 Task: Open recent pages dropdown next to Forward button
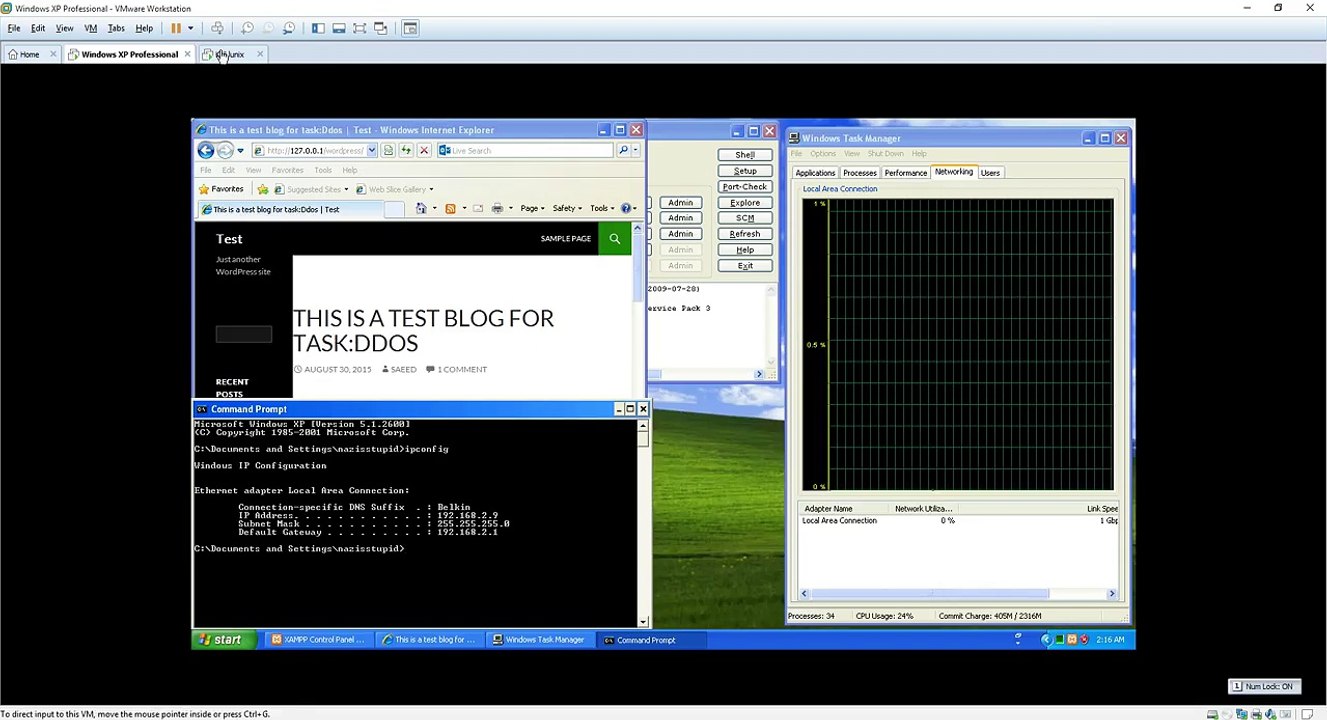(x=240, y=151)
